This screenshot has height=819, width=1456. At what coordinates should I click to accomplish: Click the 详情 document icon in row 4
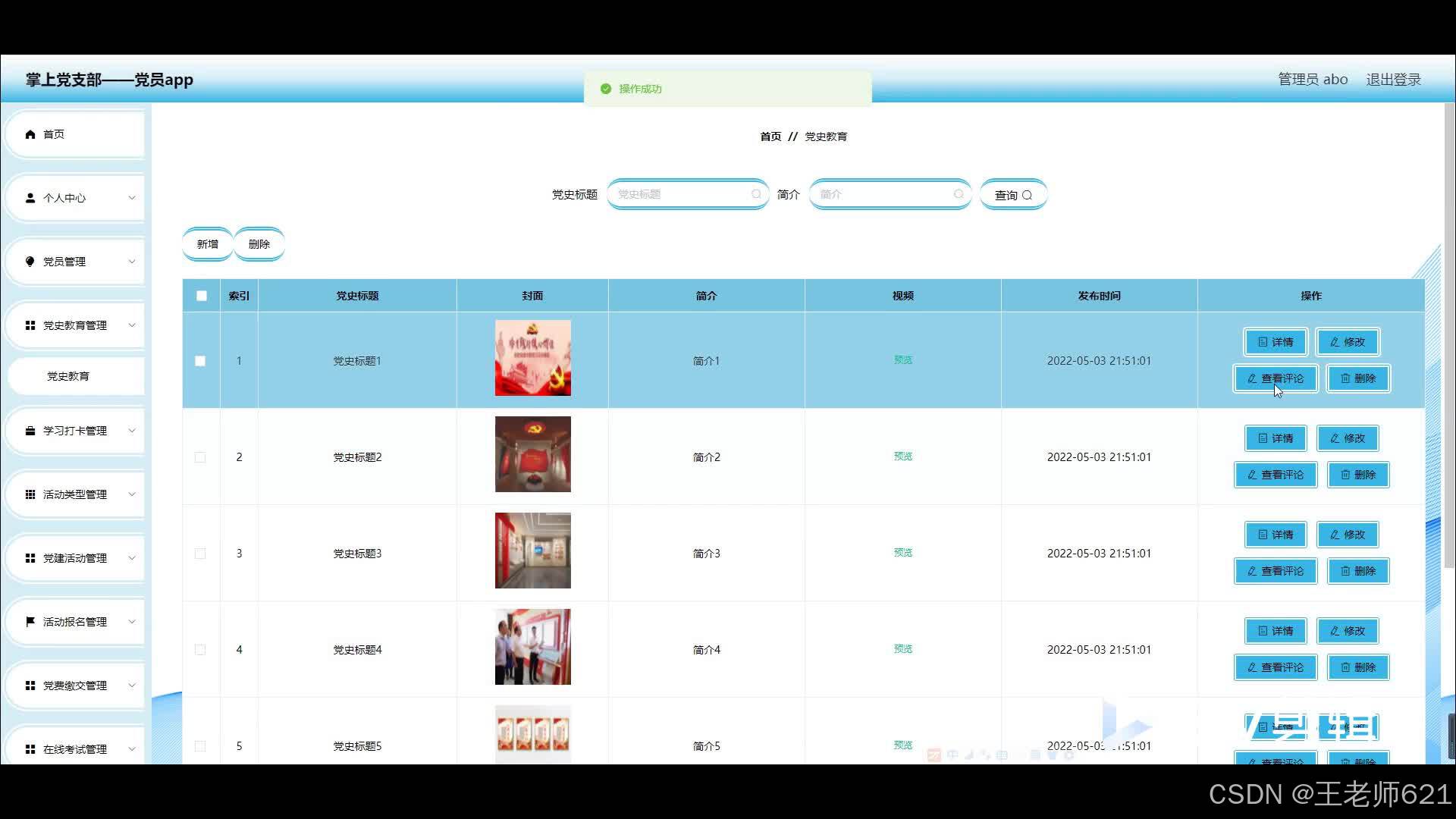[1263, 631]
